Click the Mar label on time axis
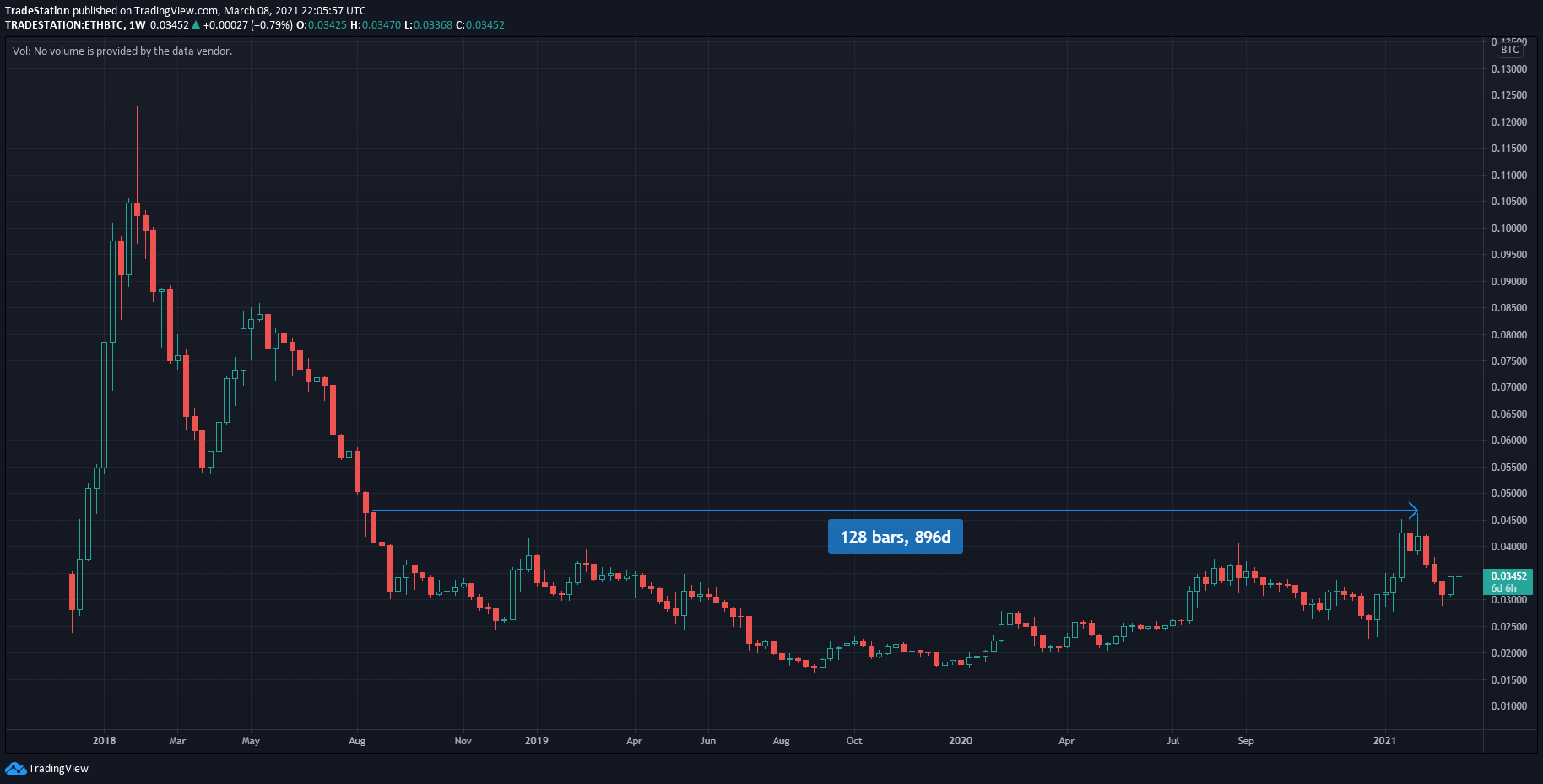The height and width of the screenshot is (784, 1543). coord(177,741)
